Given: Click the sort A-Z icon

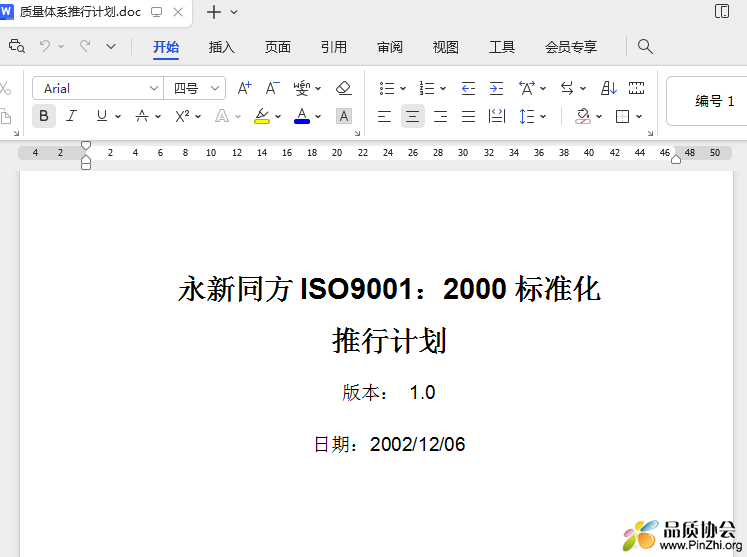Looking at the screenshot, I should (x=608, y=88).
